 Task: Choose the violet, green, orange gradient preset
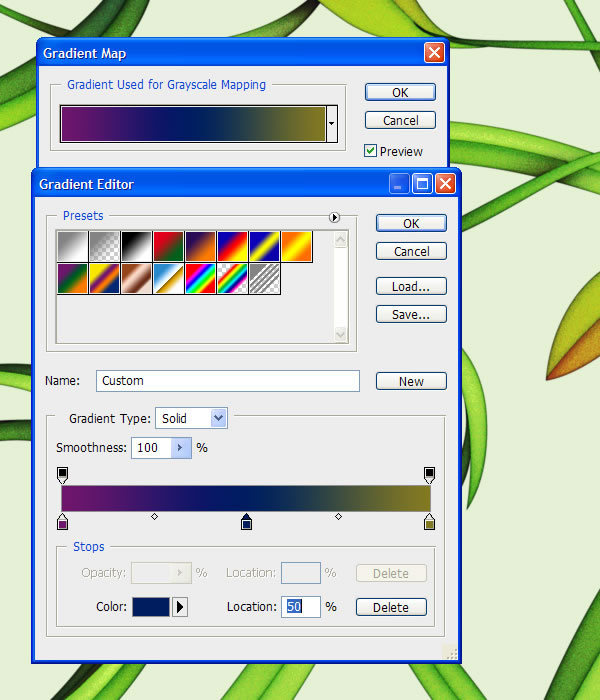pos(72,279)
